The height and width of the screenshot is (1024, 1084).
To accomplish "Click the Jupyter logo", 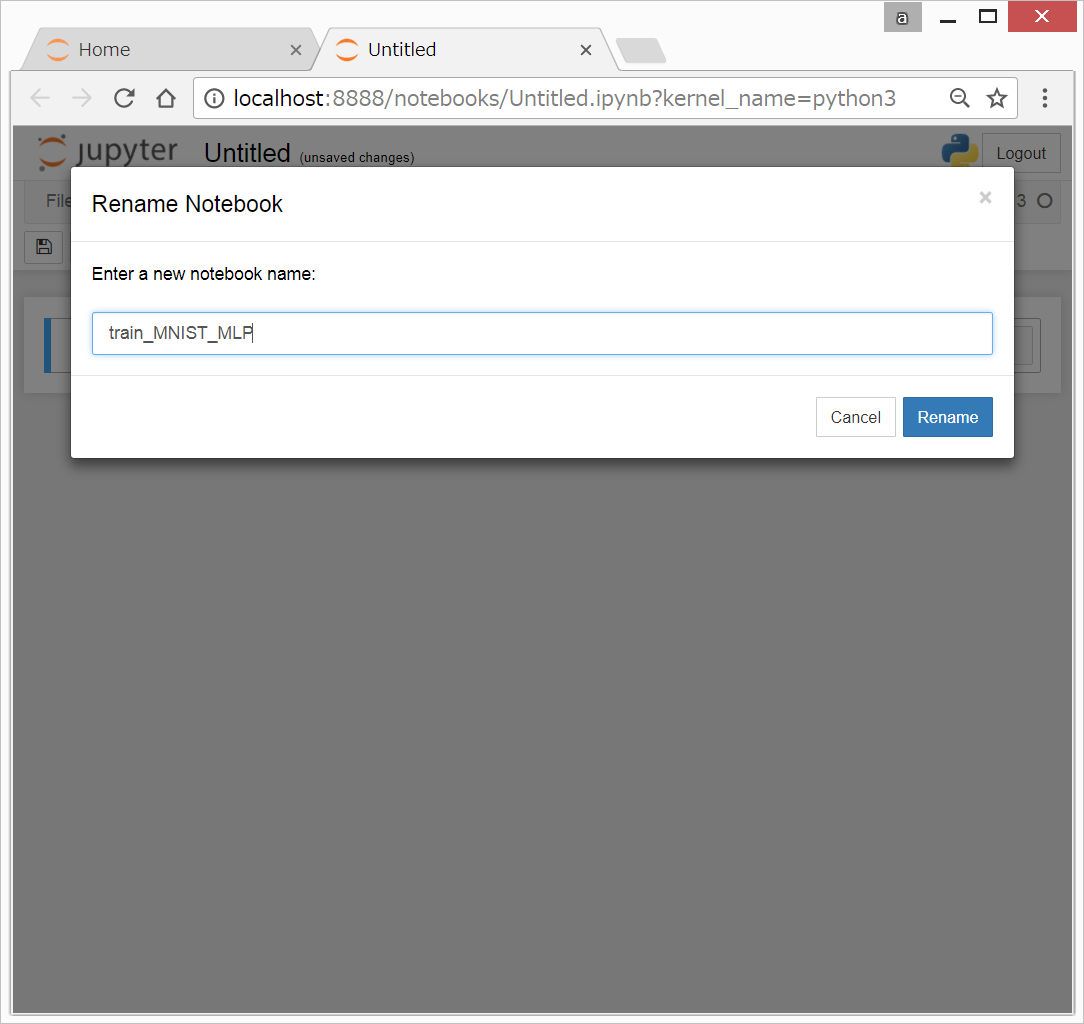I will click(x=108, y=152).
